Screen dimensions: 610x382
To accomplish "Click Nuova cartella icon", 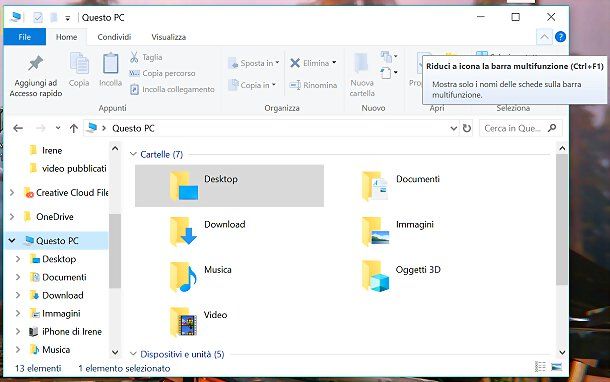I will (361, 64).
